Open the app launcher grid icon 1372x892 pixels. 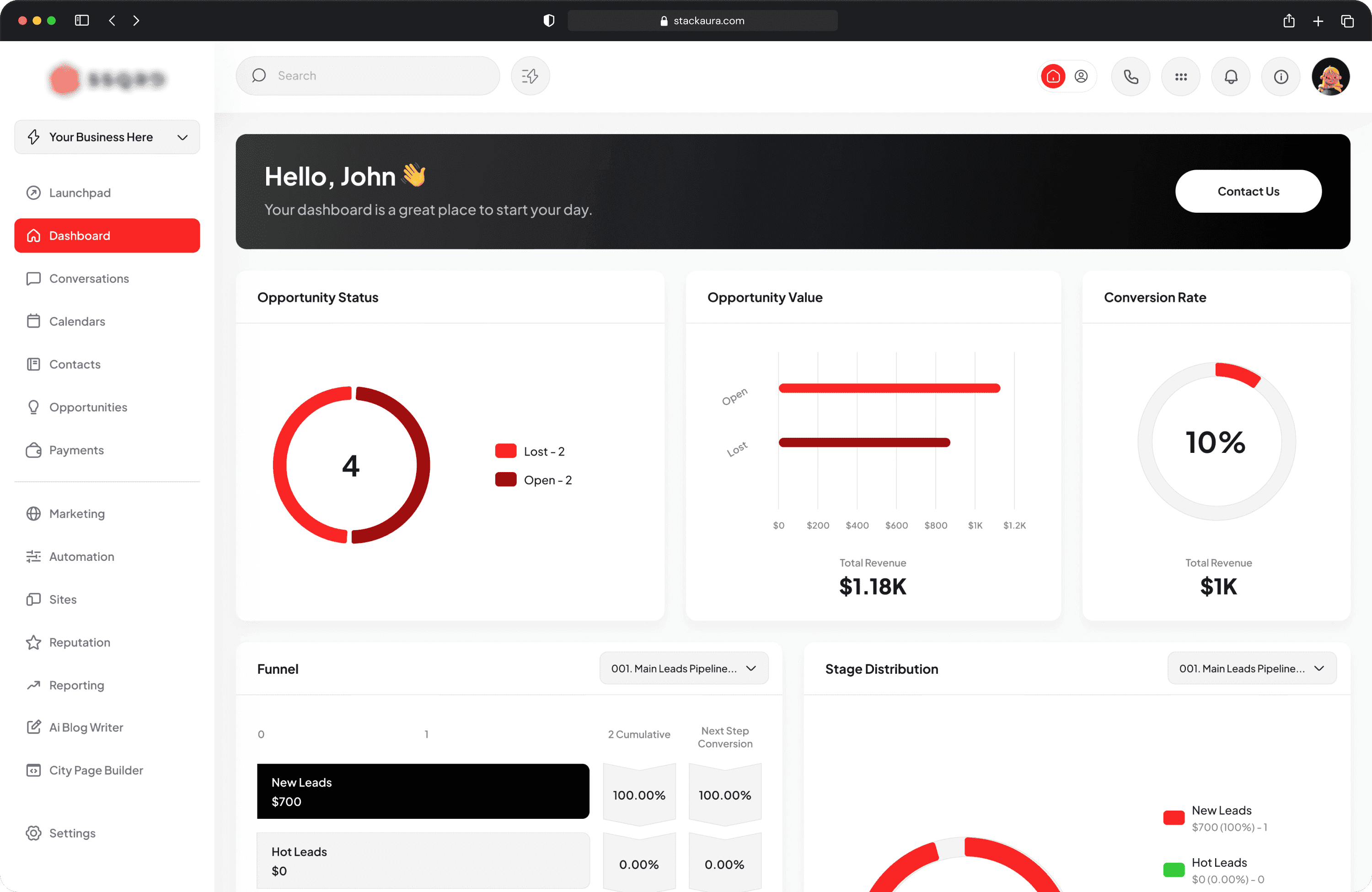[1181, 76]
